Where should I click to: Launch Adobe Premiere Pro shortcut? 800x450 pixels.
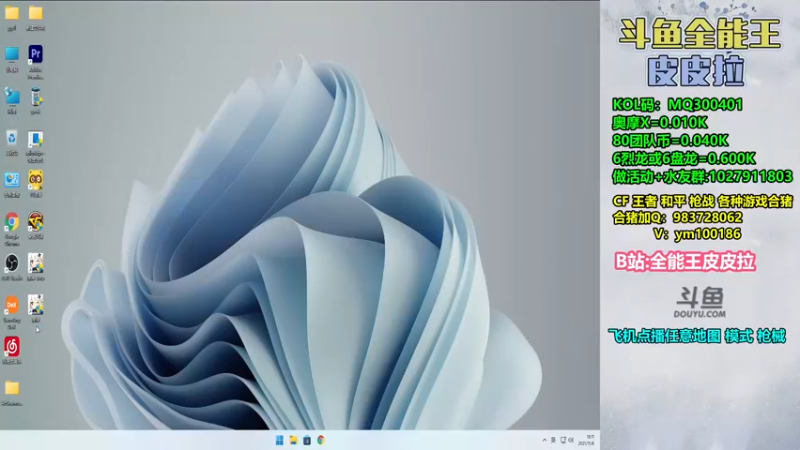point(35,54)
